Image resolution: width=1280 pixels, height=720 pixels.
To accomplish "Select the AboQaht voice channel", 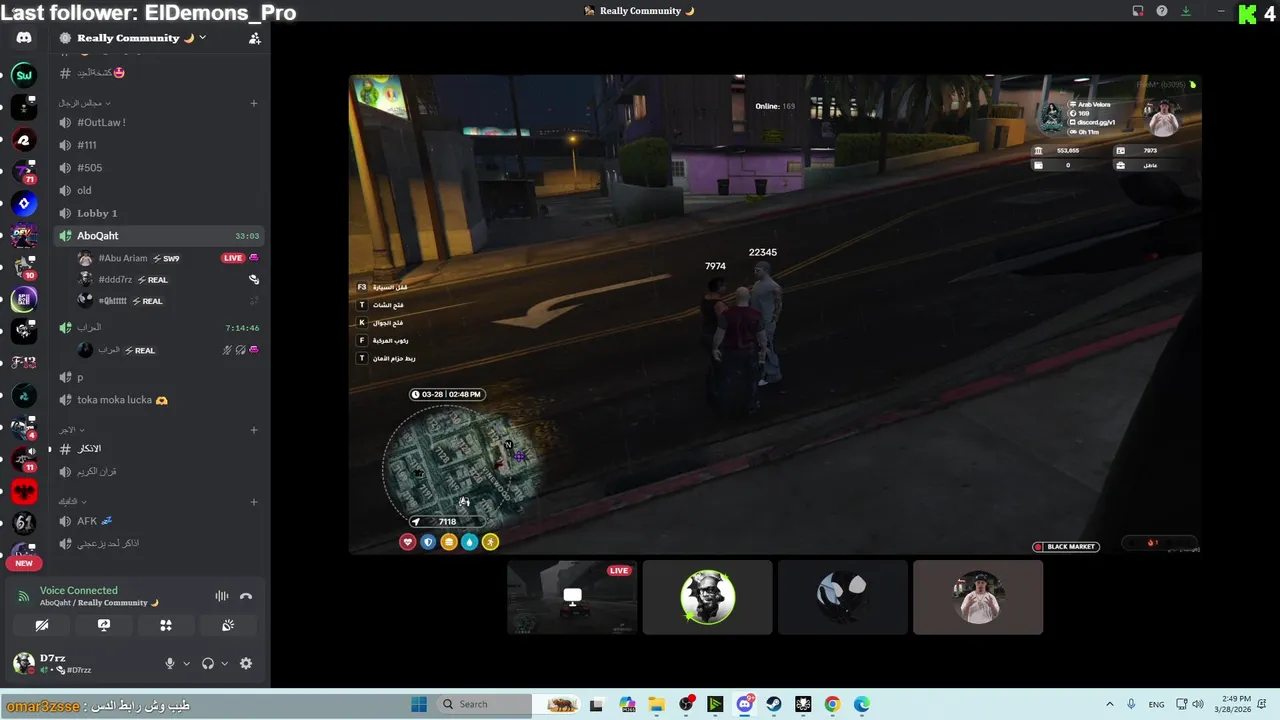I will [160, 236].
